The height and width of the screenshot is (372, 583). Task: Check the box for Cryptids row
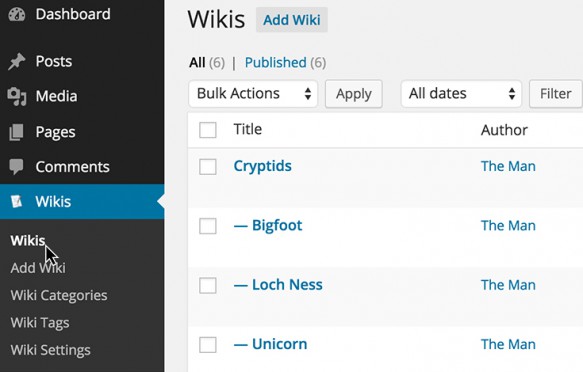click(x=207, y=166)
